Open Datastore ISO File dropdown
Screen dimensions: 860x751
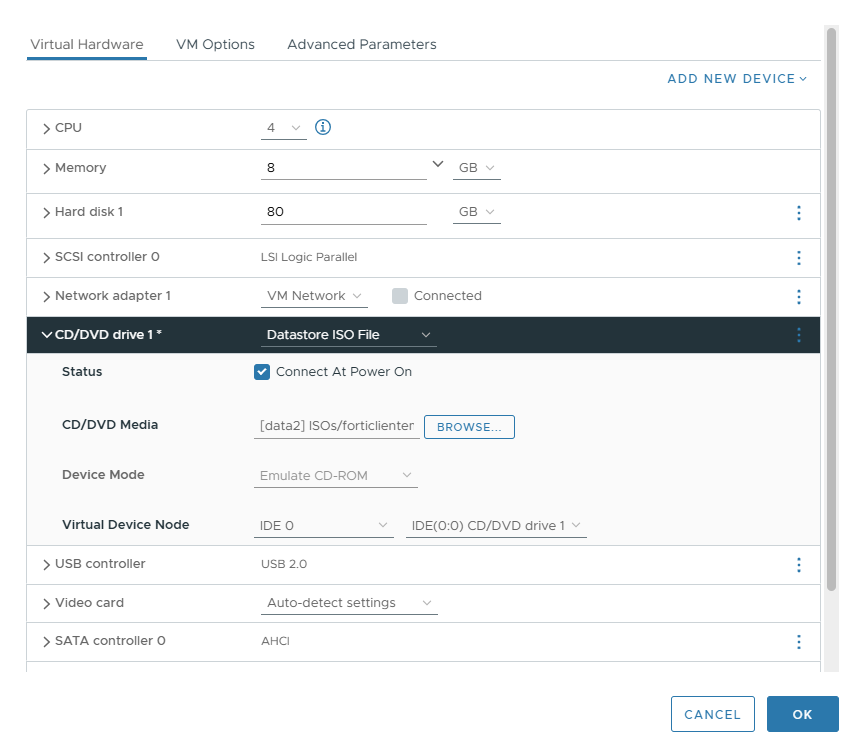(348, 335)
